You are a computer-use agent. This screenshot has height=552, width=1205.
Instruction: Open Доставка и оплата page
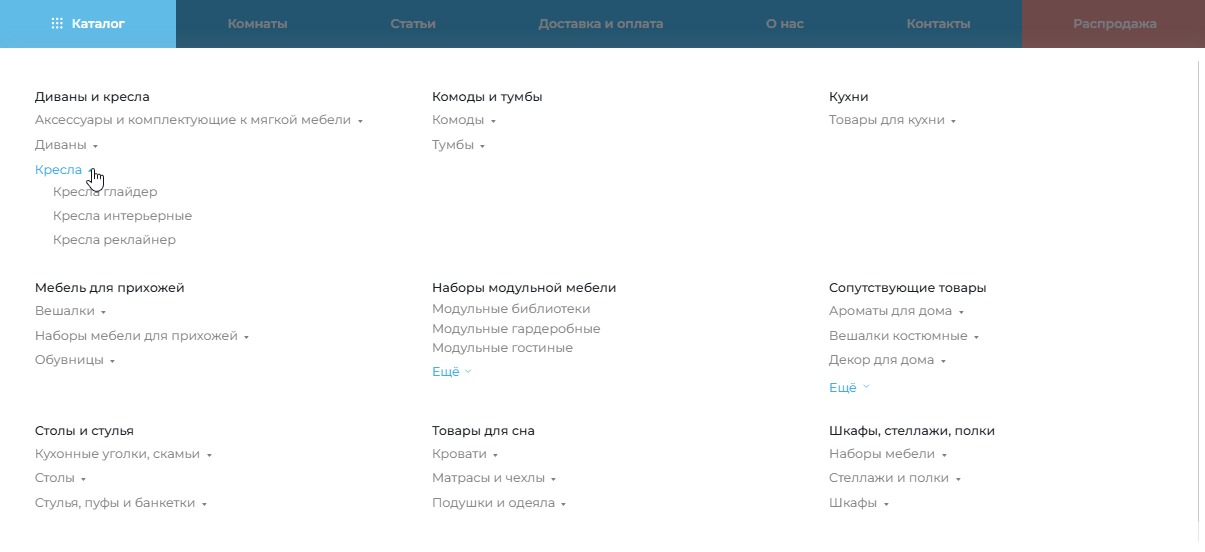[x=600, y=24]
